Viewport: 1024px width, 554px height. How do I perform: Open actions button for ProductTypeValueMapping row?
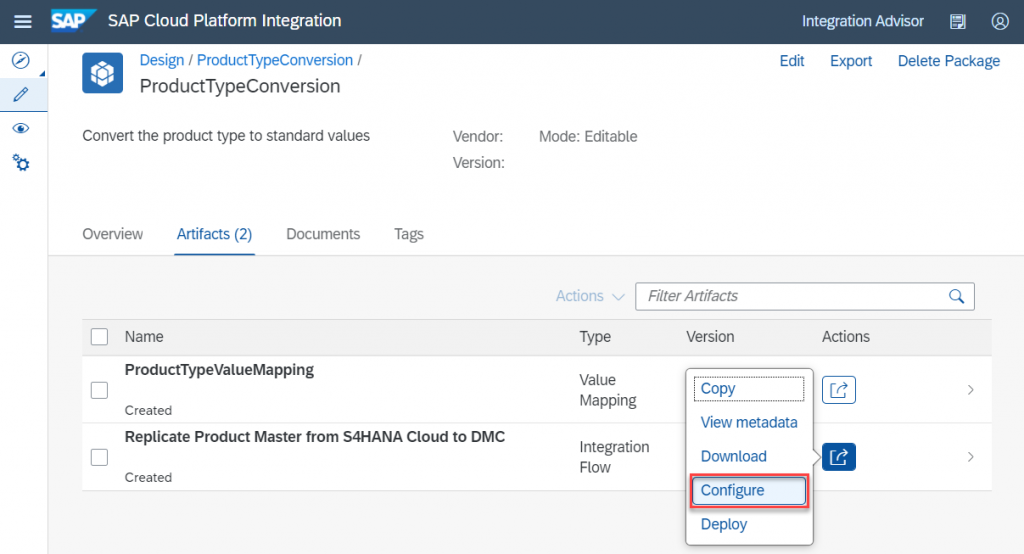[x=839, y=390]
